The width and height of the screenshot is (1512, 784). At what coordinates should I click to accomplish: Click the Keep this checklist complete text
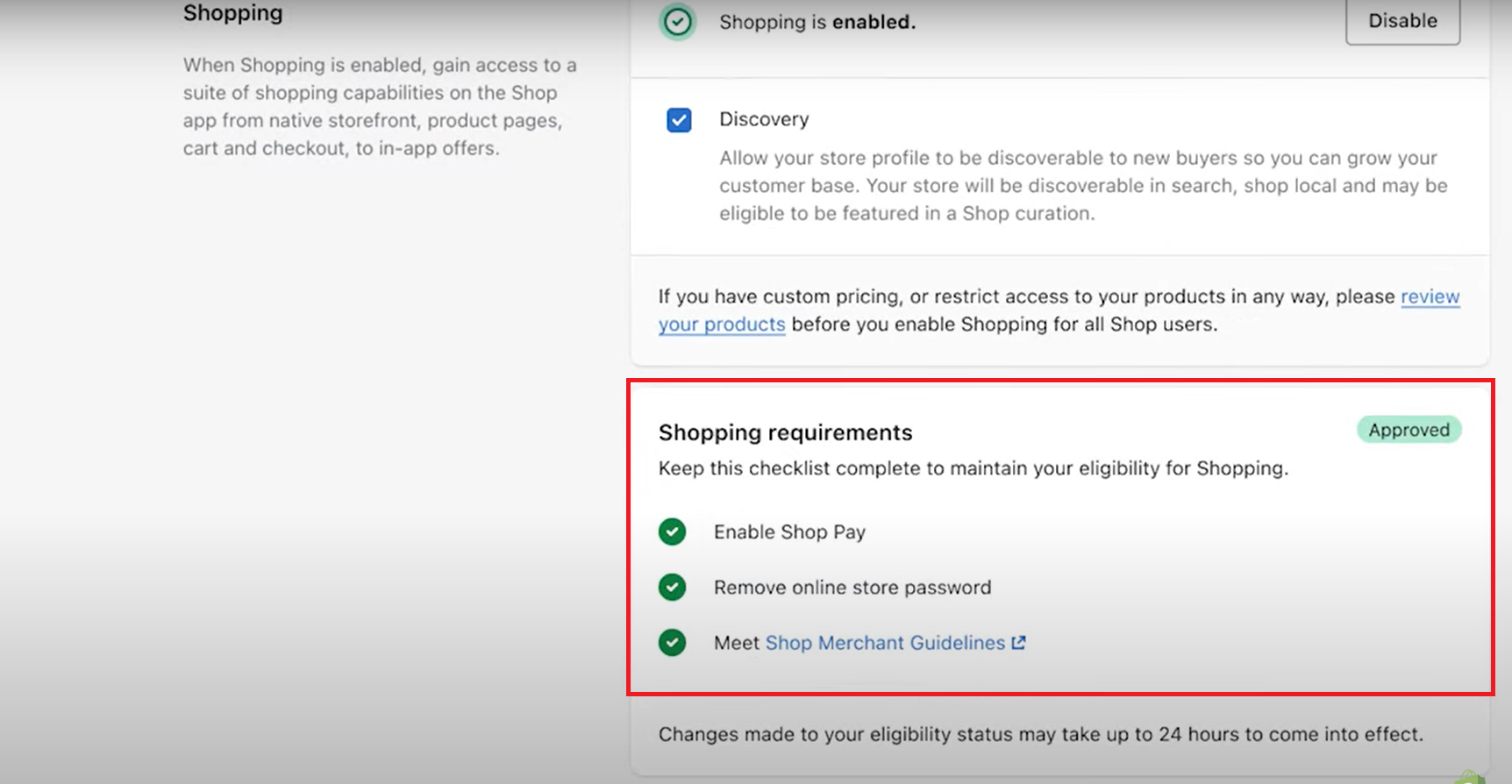pos(974,468)
